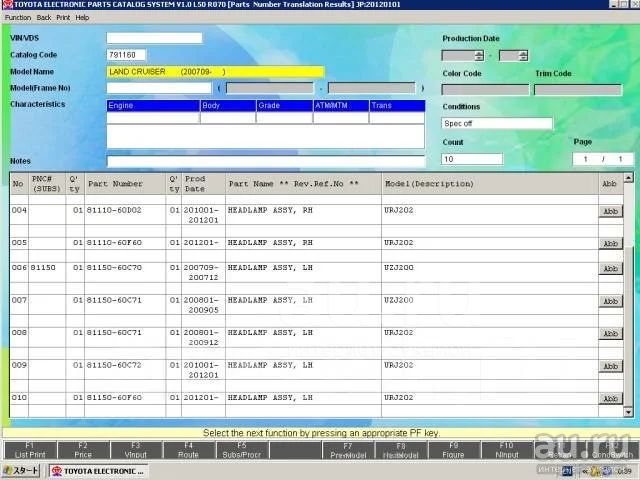Click Abb button for row 008
Viewport: 640px width, 480px height.
pyautogui.click(x=611, y=333)
